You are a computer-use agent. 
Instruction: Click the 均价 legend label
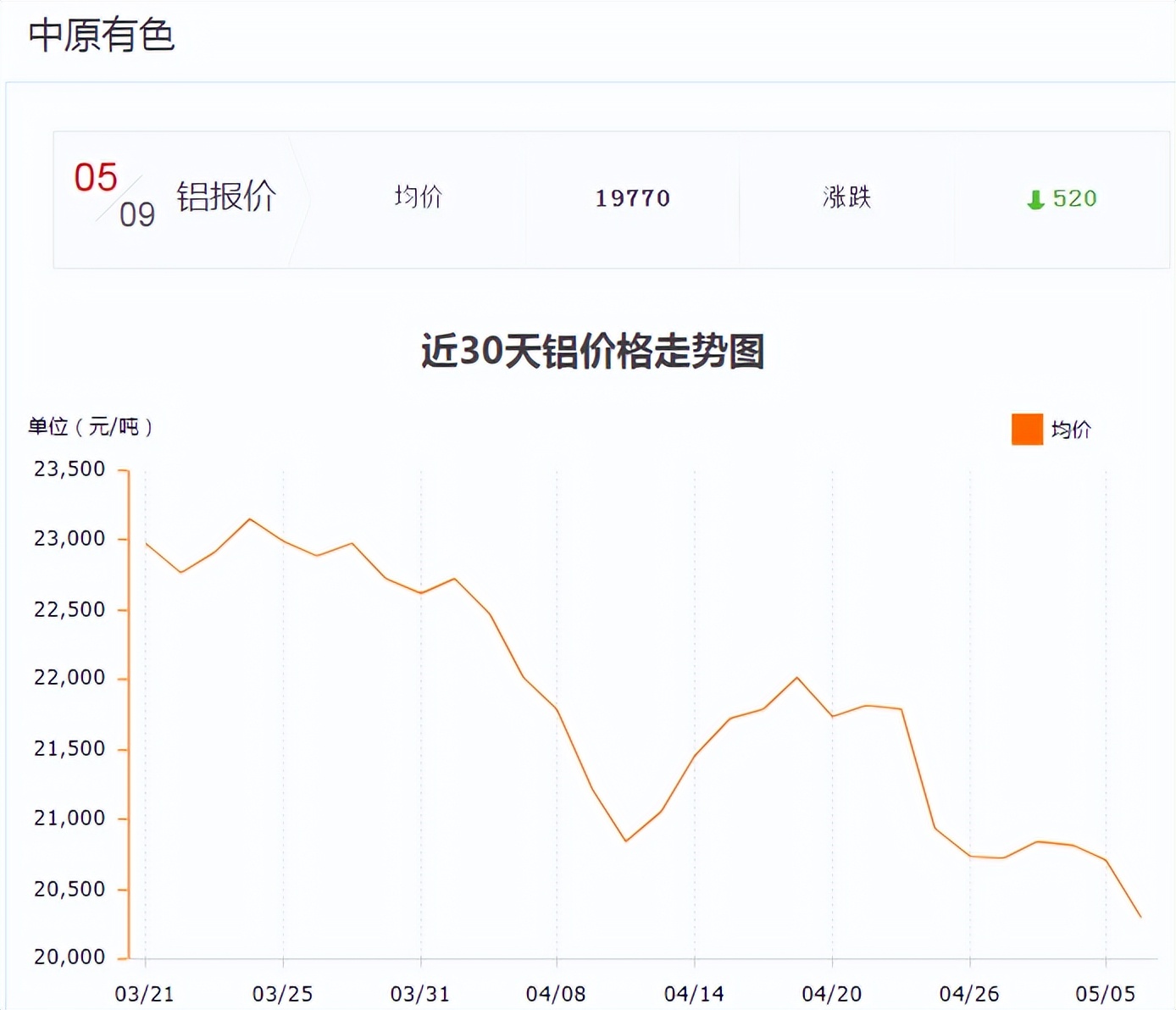pos(1071,430)
